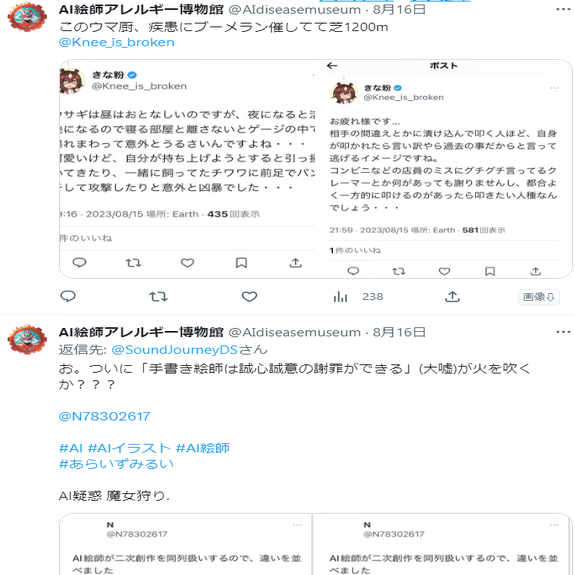575x575 pixels.
Task: Select the #AIイラスト hashtag
Action: tap(129, 448)
